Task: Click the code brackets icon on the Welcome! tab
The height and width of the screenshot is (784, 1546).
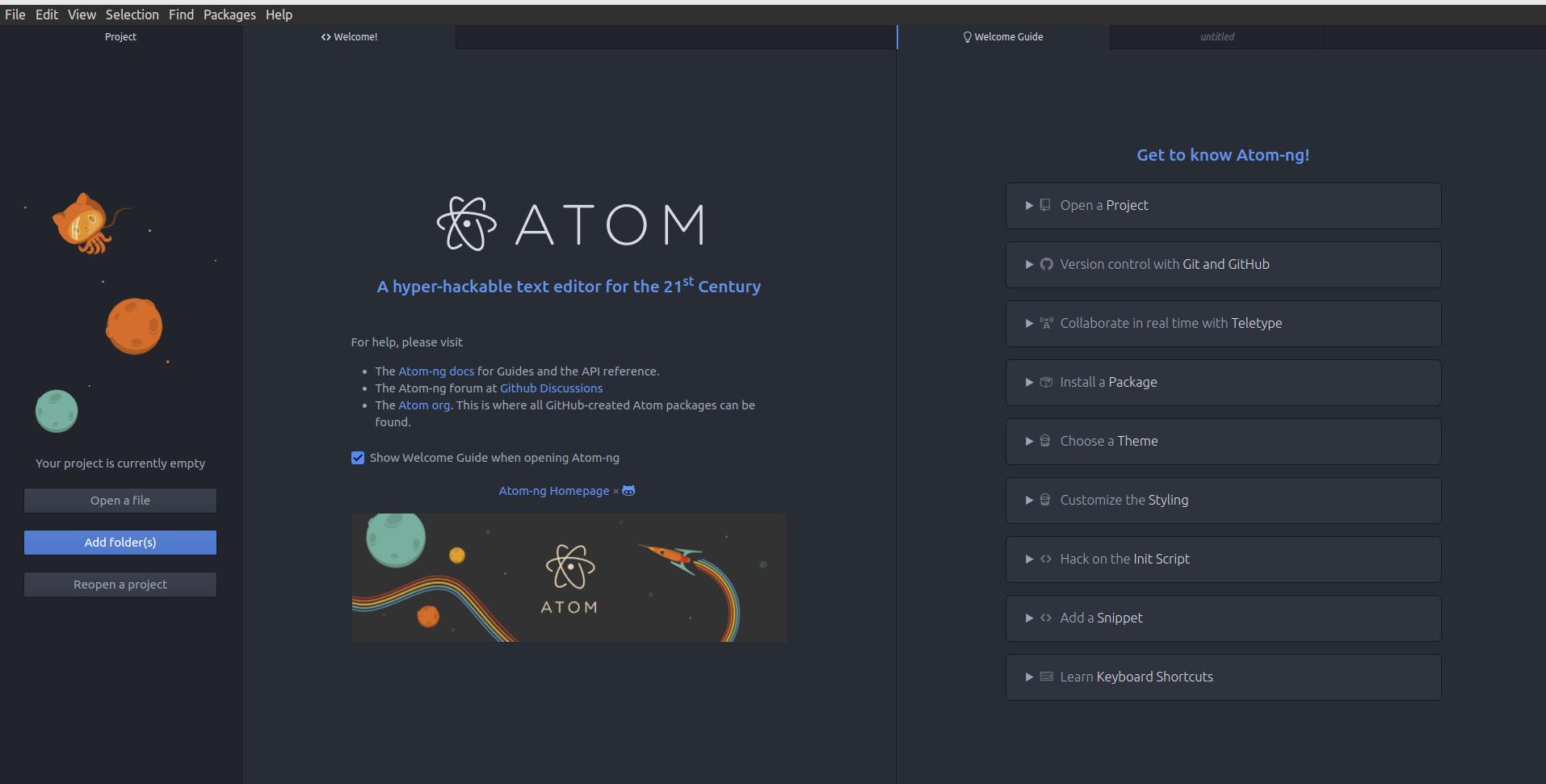Action: click(326, 37)
